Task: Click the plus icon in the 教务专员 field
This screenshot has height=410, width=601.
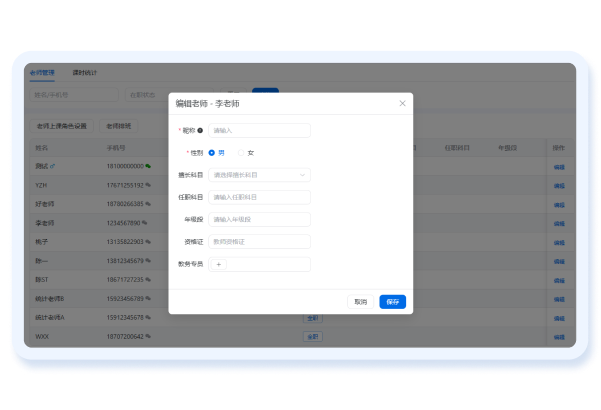Action: coord(219,264)
